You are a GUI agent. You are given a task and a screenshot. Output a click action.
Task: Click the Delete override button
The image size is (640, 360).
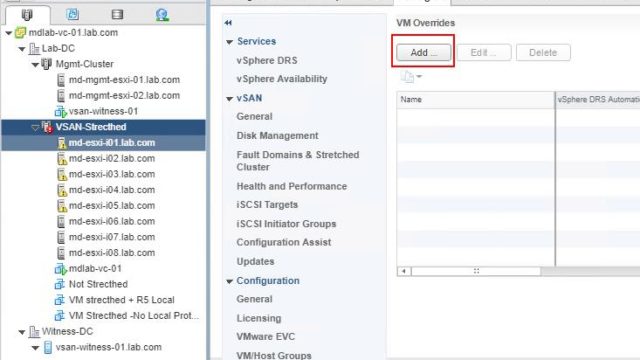click(x=543, y=52)
